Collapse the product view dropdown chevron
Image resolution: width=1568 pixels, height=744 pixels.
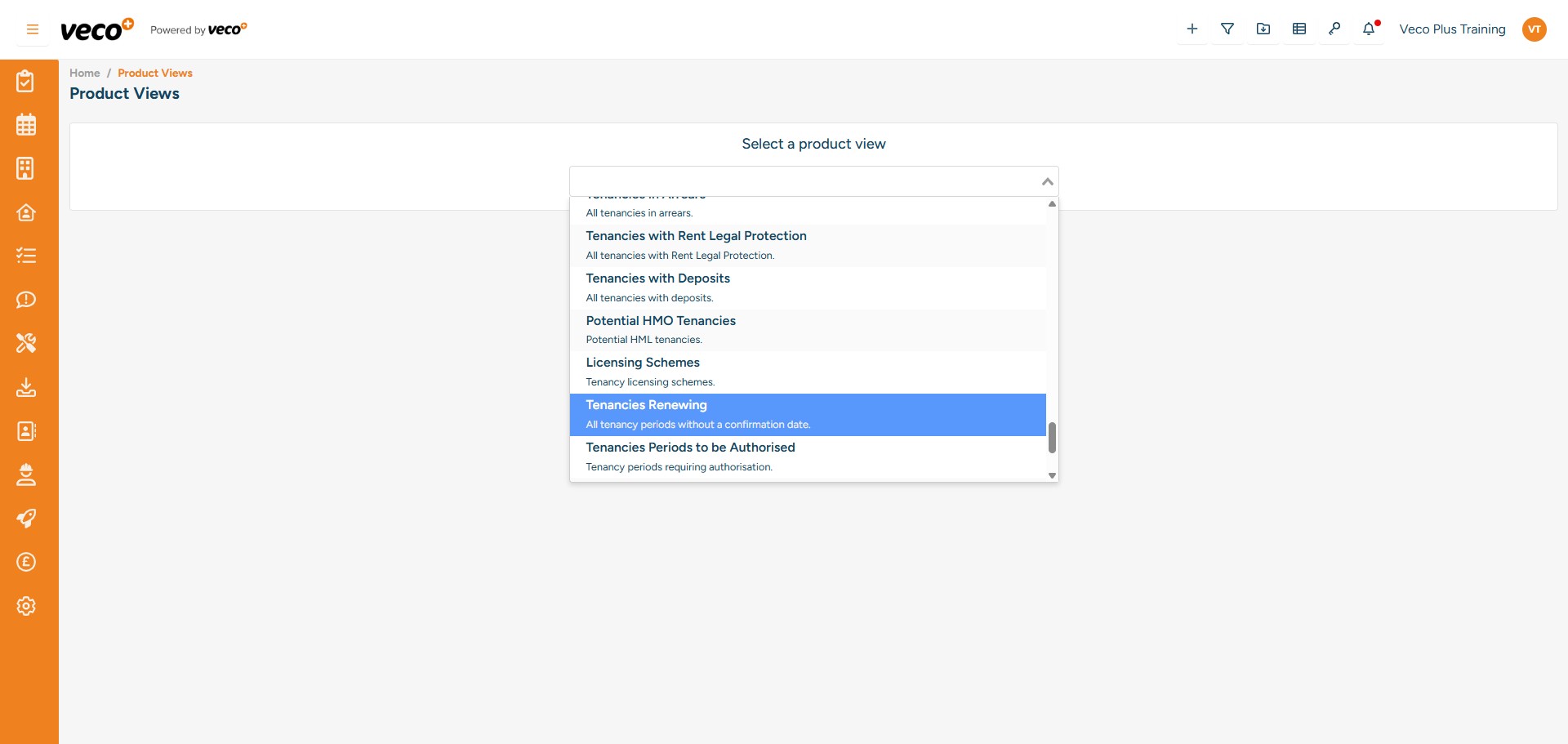pyautogui.click(x=1046, y=181)
